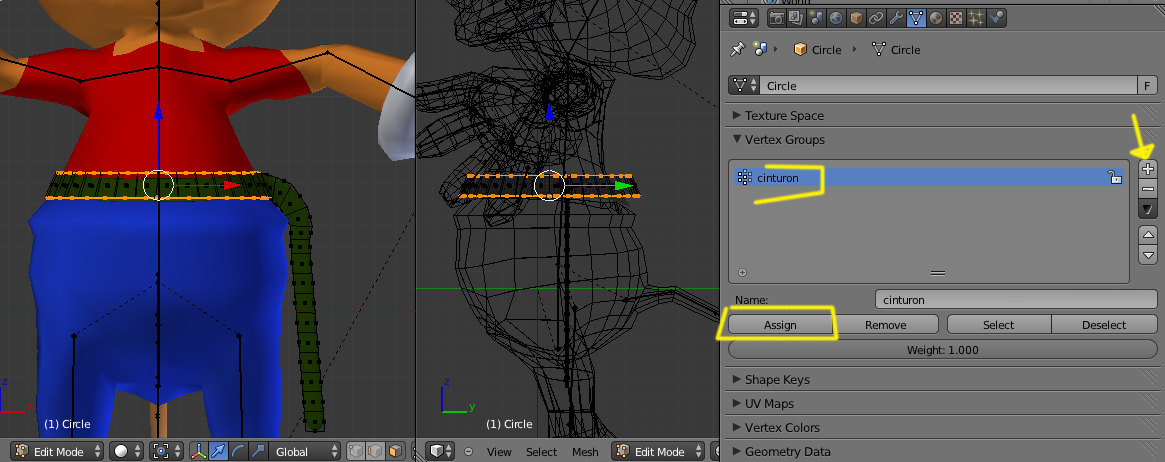Click the Circle mesh name field
1165x462 pixels.
948,85
